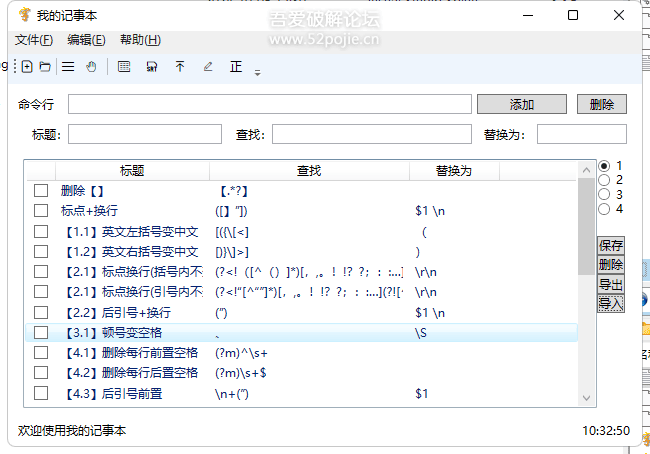Select the 删除【】 row title

coord(82,191)
